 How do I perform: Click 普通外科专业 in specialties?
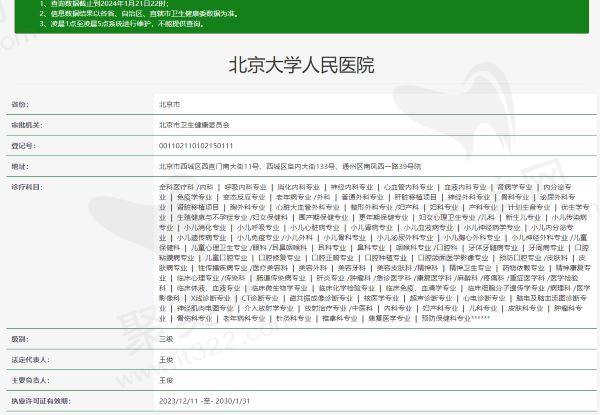pyautogui.click(x=362, y=197)
